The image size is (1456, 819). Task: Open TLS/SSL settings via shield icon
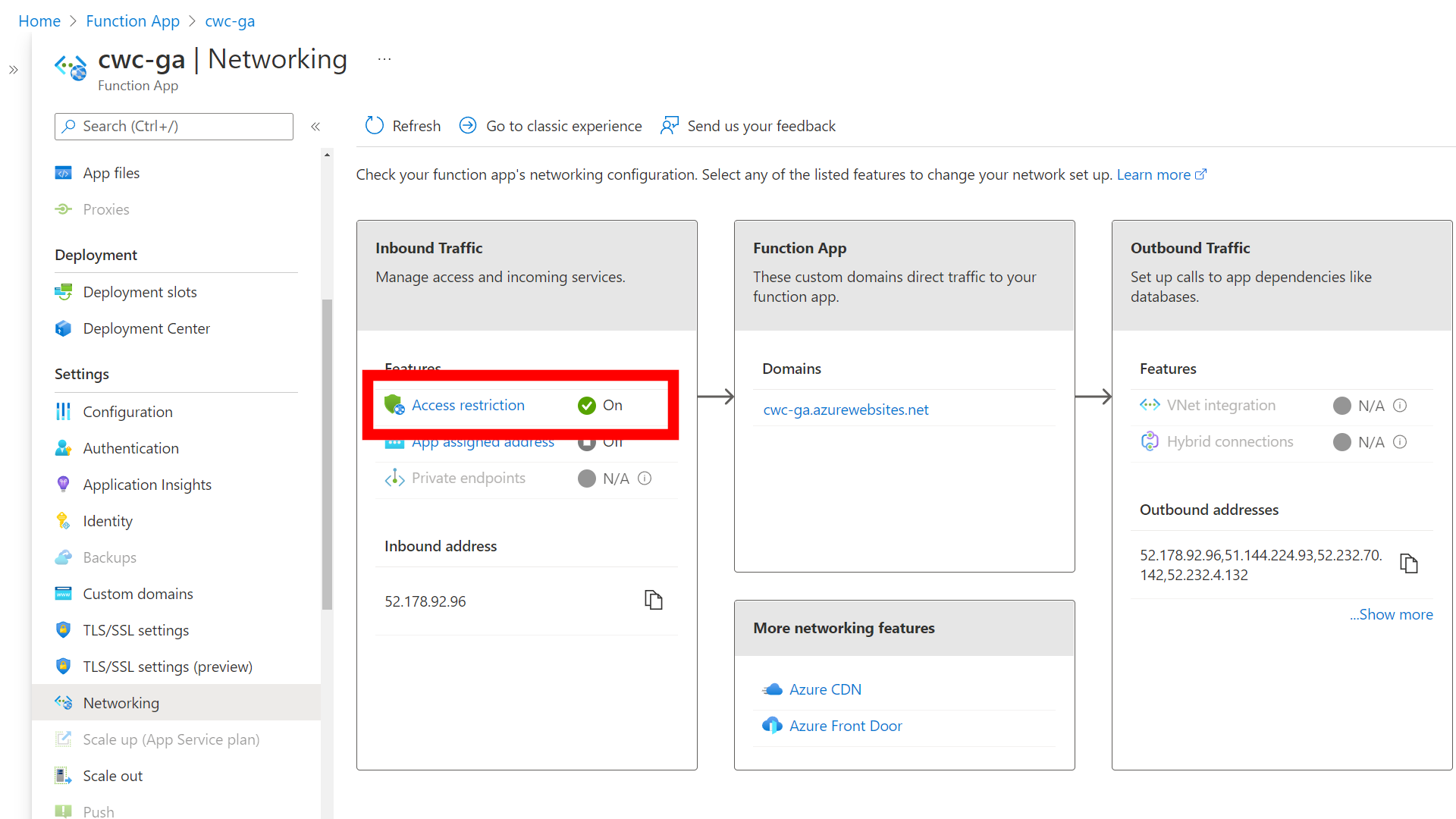coord(64,629)
